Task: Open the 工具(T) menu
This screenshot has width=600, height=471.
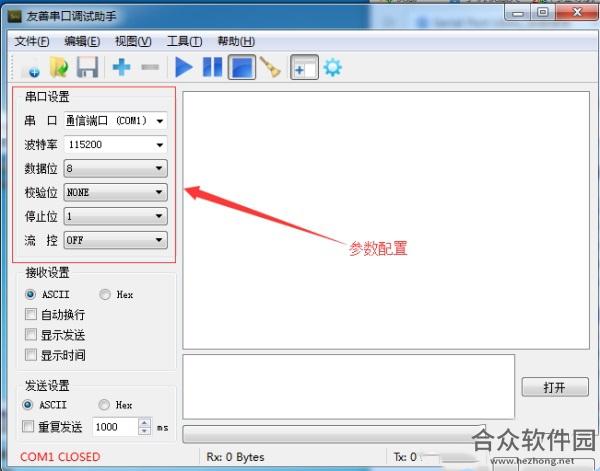Action: point(184,41)
